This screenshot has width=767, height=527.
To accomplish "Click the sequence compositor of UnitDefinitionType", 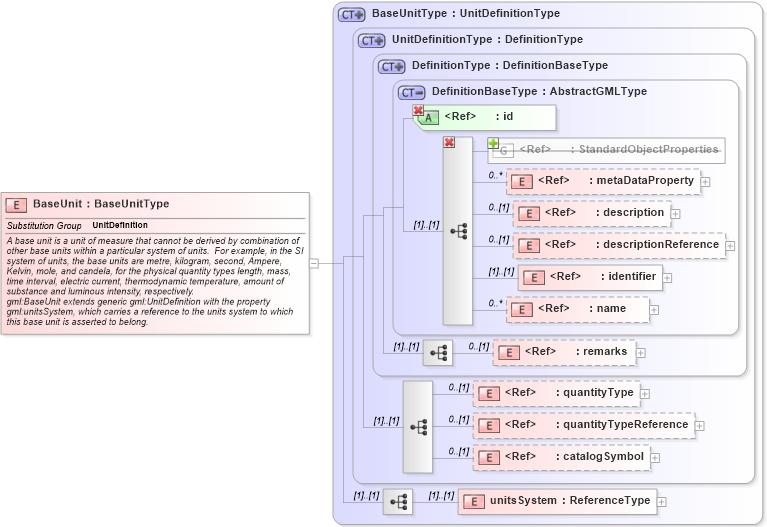I will (x=418, y=427).
